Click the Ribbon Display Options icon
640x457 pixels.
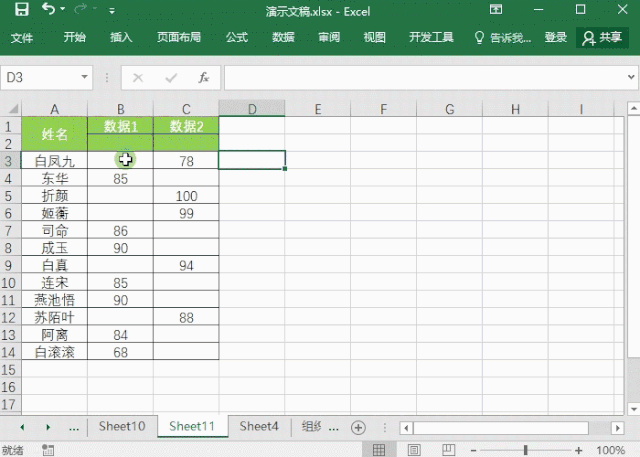(496, 9)
